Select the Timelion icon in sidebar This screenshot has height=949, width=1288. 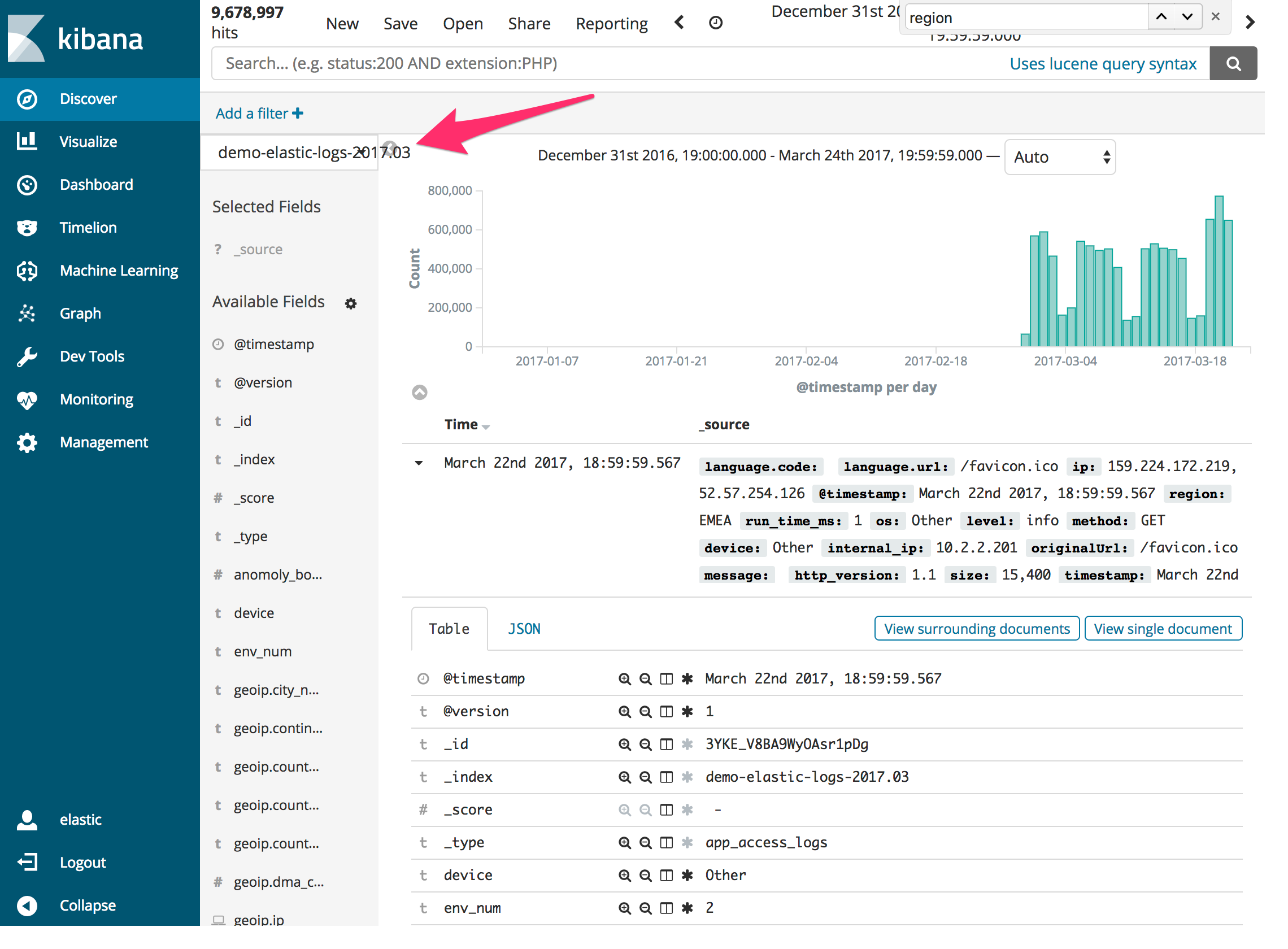(x=27, y=228)
